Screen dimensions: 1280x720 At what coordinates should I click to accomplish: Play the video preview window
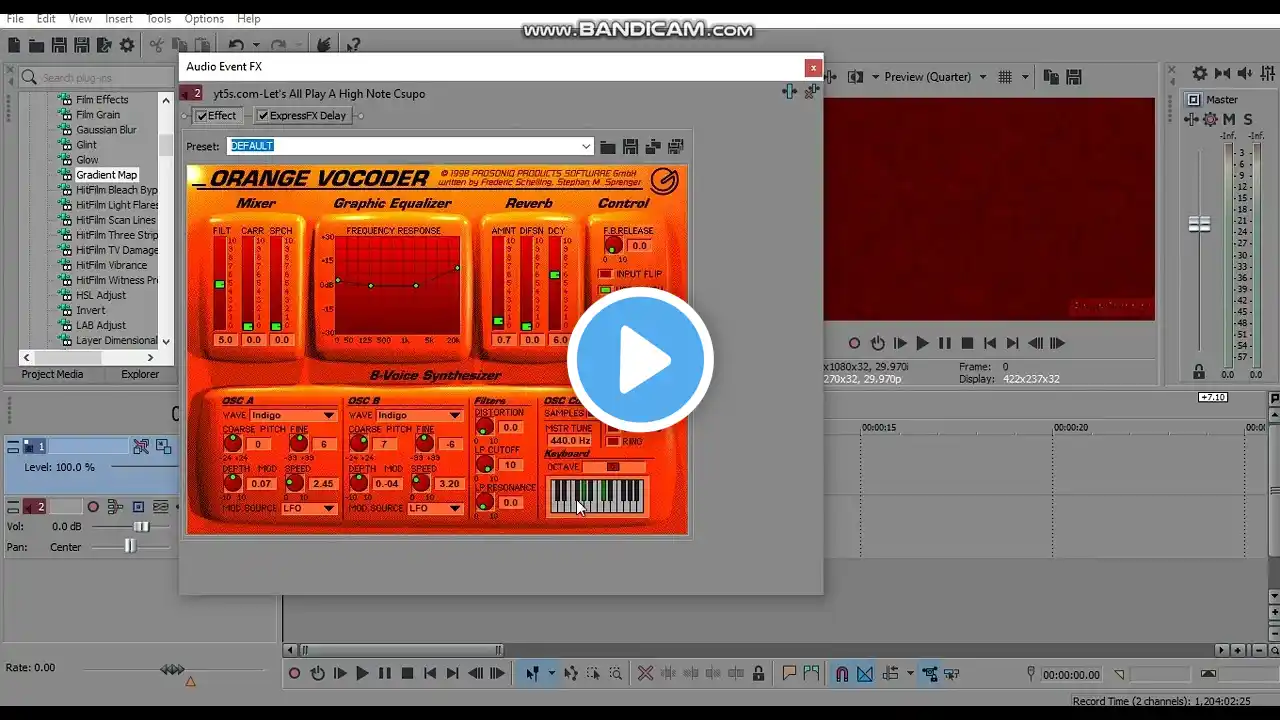click(922, 343)
